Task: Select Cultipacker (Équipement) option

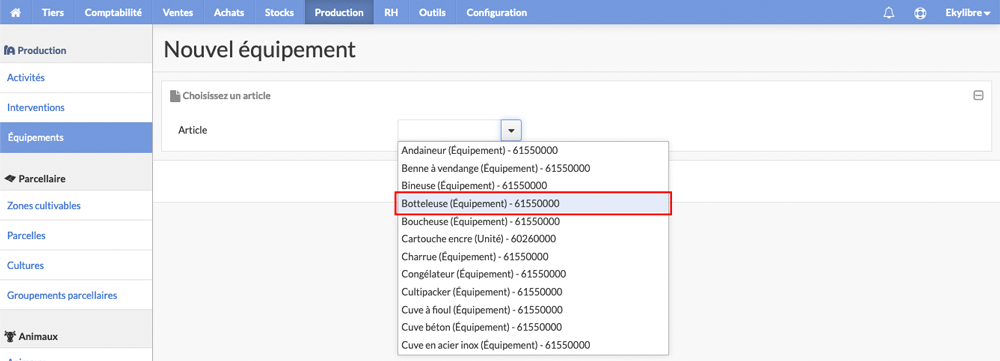Action: coord(533,291)
